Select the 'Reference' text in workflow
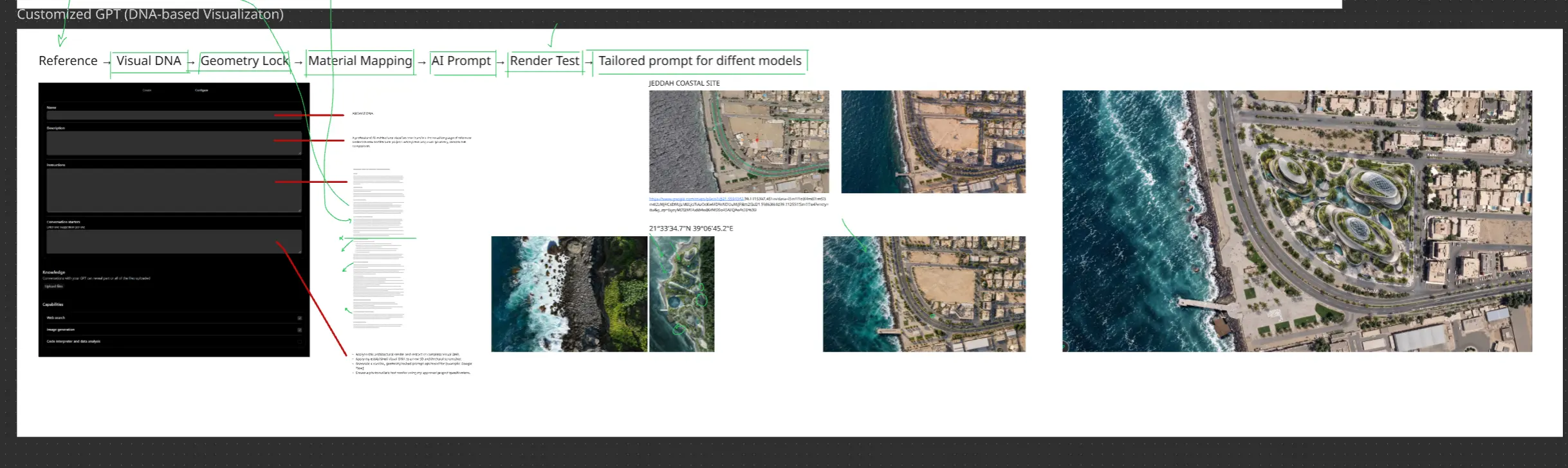 click(68, 61)
